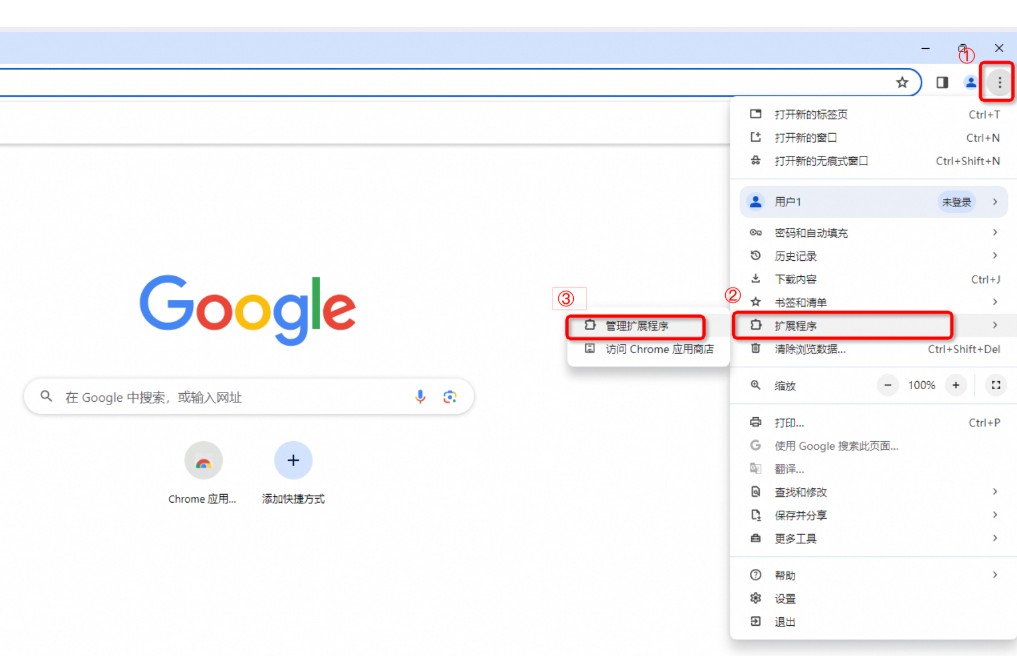Expand 查找和修改 submenu
The height and width of the screenshot is (656, 1017).
pyautogui.click(x=874, y=492)
